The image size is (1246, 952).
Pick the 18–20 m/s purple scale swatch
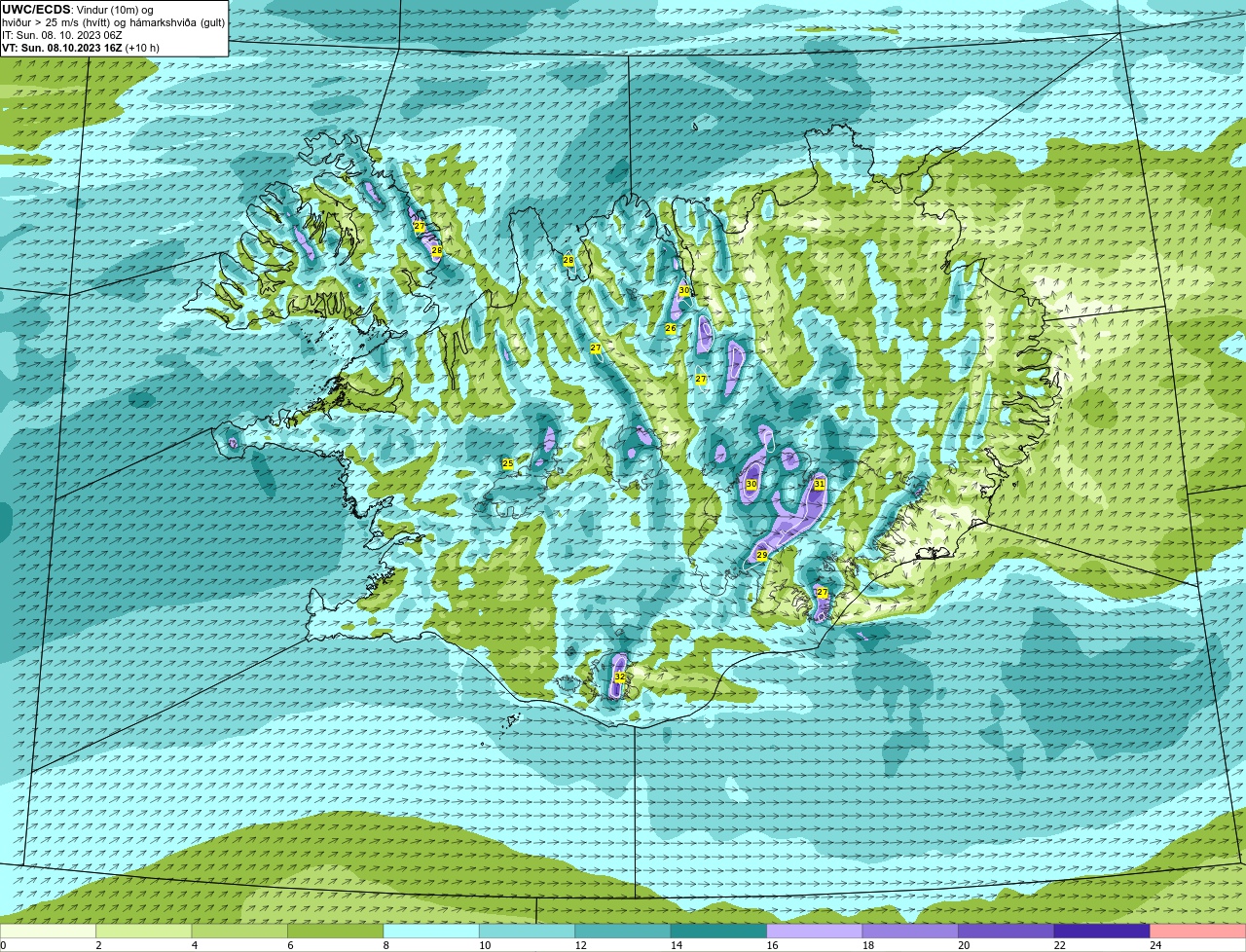(x=911, y=932)
